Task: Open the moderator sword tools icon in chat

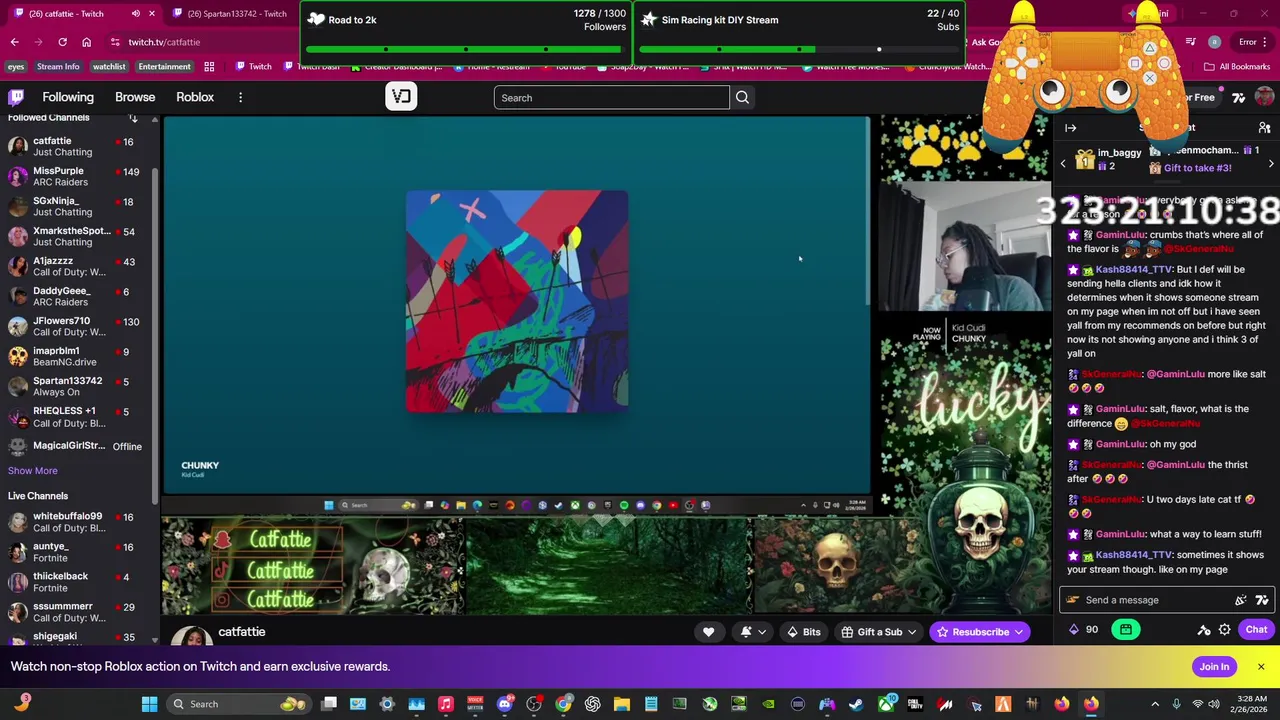Action: coord(1204,630)
